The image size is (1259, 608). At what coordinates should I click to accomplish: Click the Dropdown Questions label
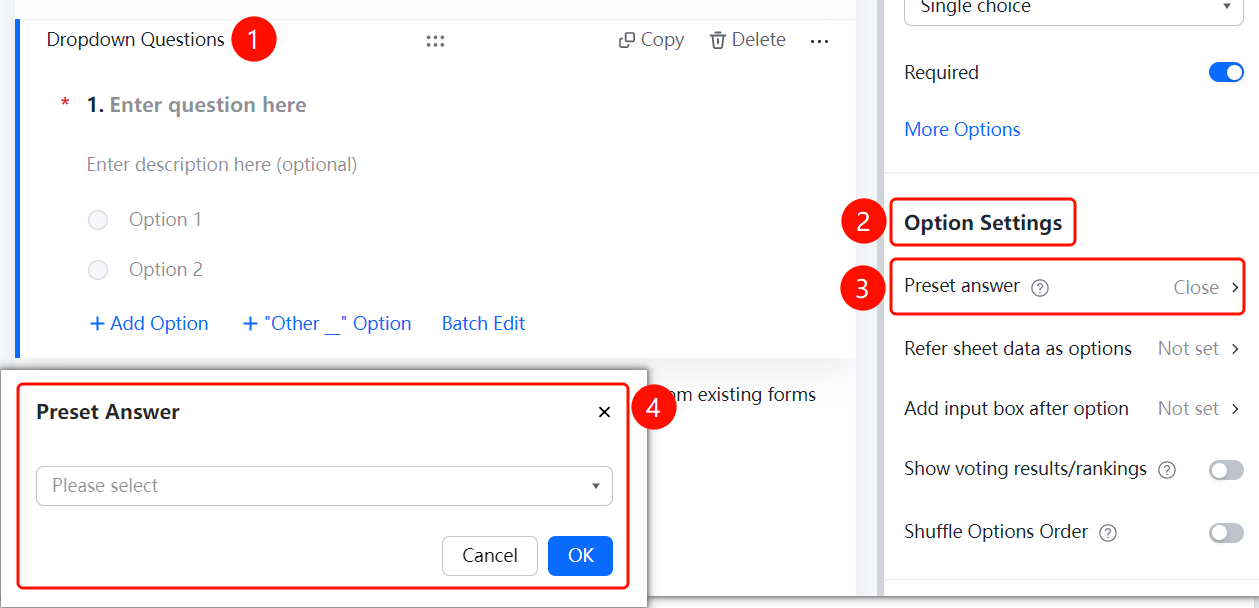136,40
